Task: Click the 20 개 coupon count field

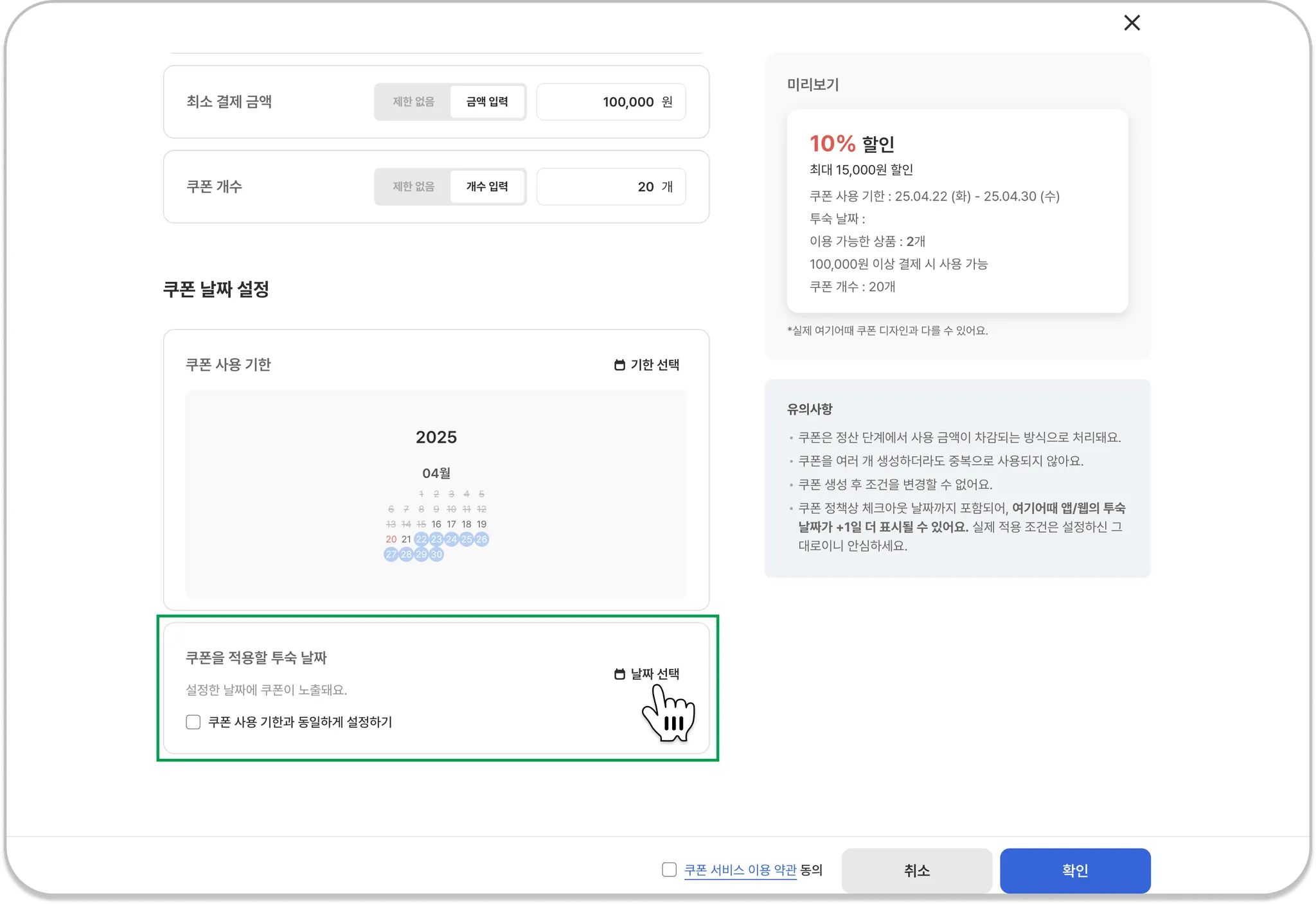Action: pyautogui.click(x=610, y=186)
